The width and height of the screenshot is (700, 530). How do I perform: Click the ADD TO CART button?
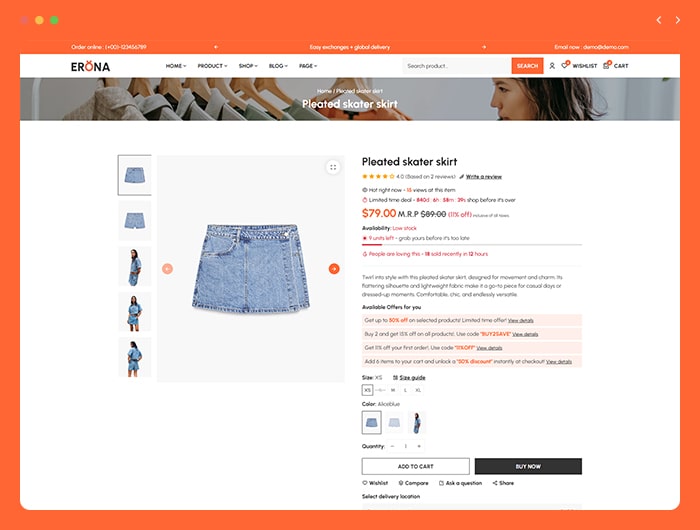click(x=416, y=466)
